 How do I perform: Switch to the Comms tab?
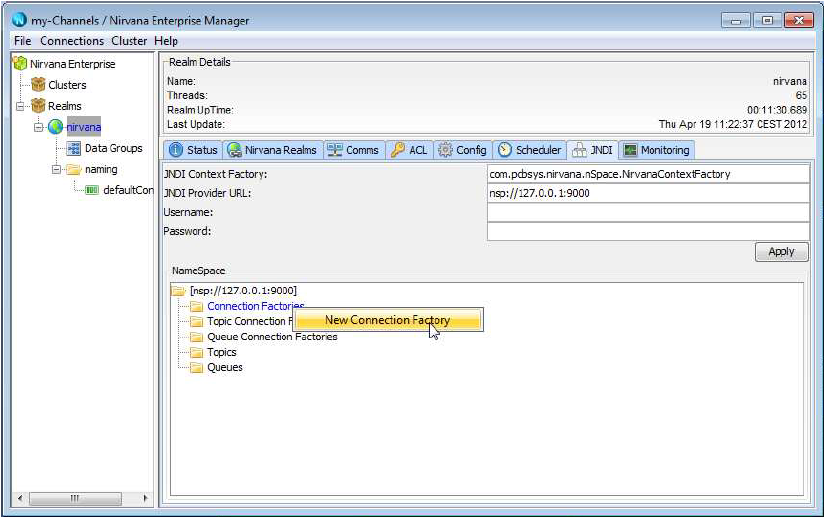[354, 150]
